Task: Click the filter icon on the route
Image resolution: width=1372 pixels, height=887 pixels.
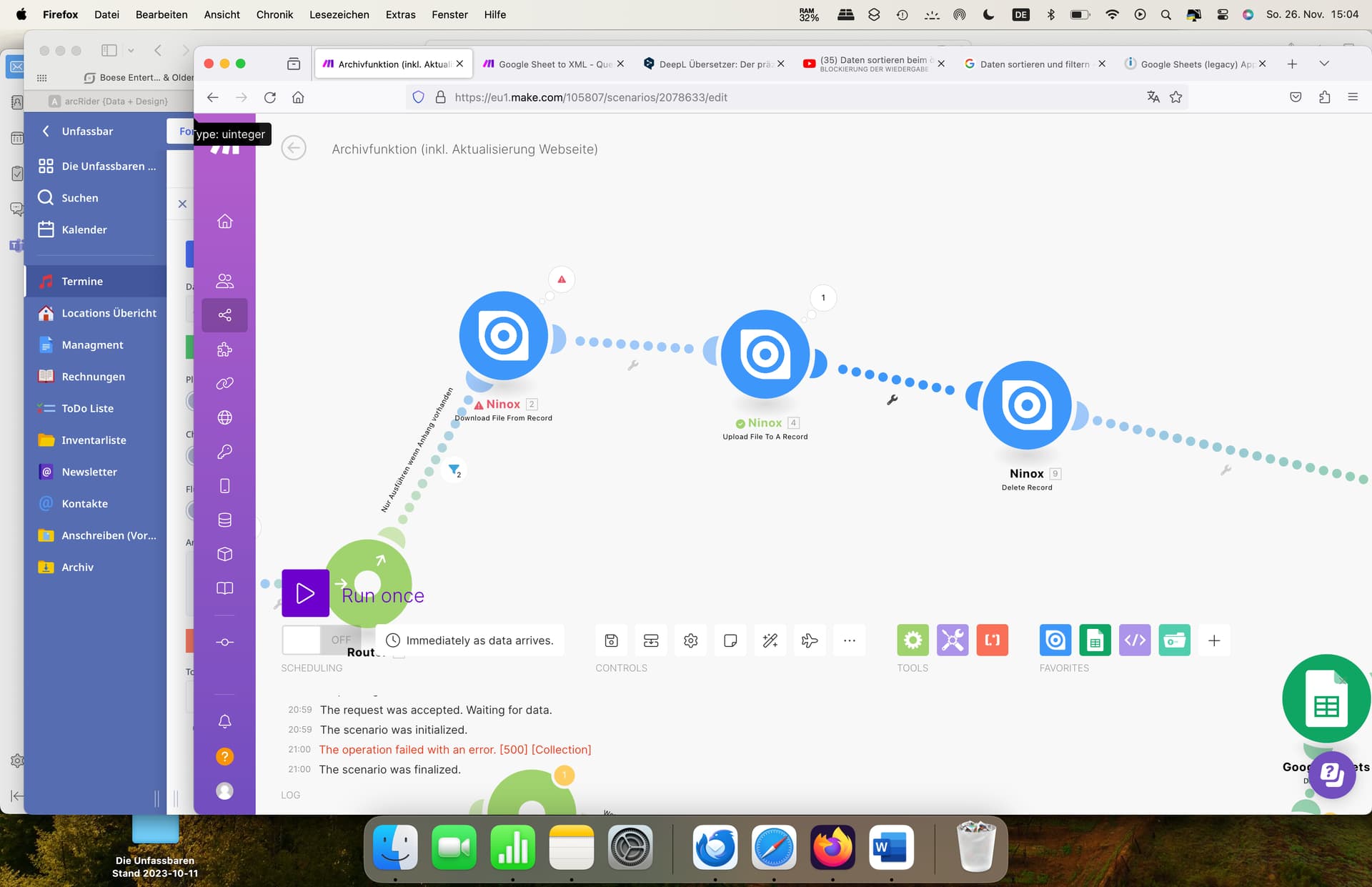Action: [x=454, y=470]
